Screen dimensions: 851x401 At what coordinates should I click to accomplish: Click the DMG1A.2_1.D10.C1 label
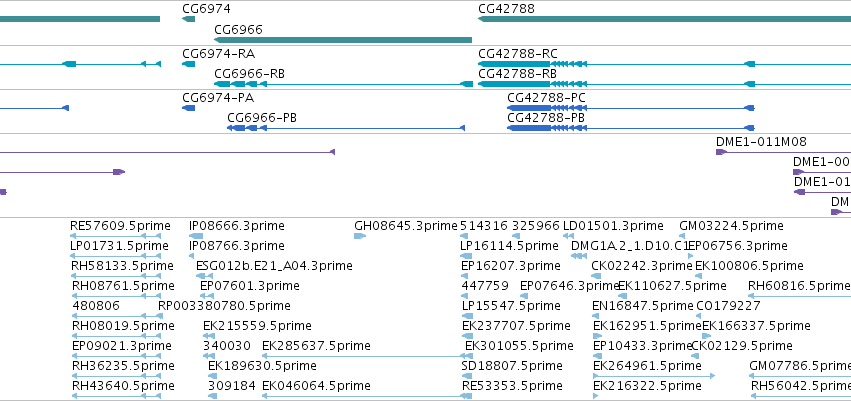click(630, 246)
